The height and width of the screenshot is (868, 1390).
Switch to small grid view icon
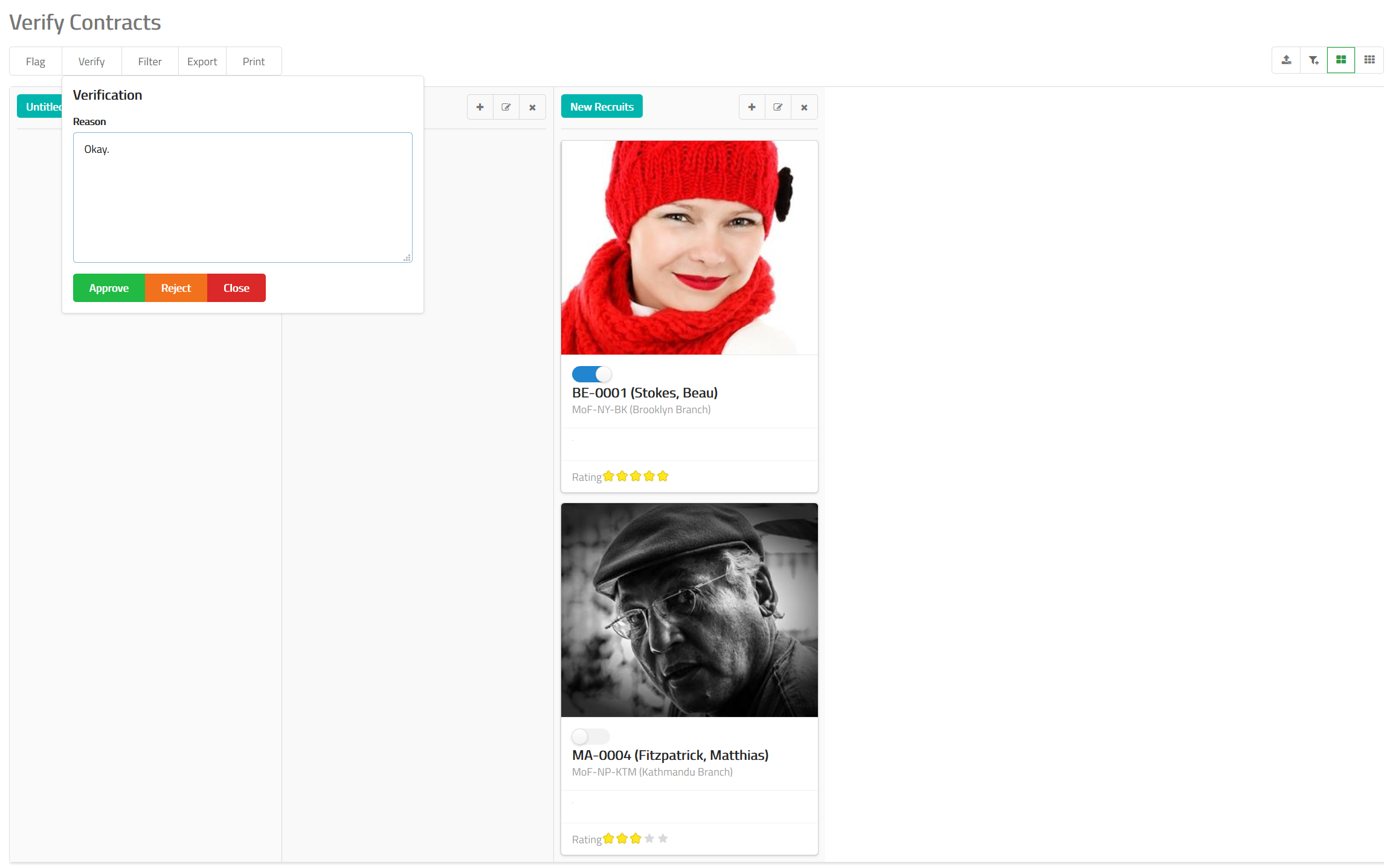point(1369,60)
